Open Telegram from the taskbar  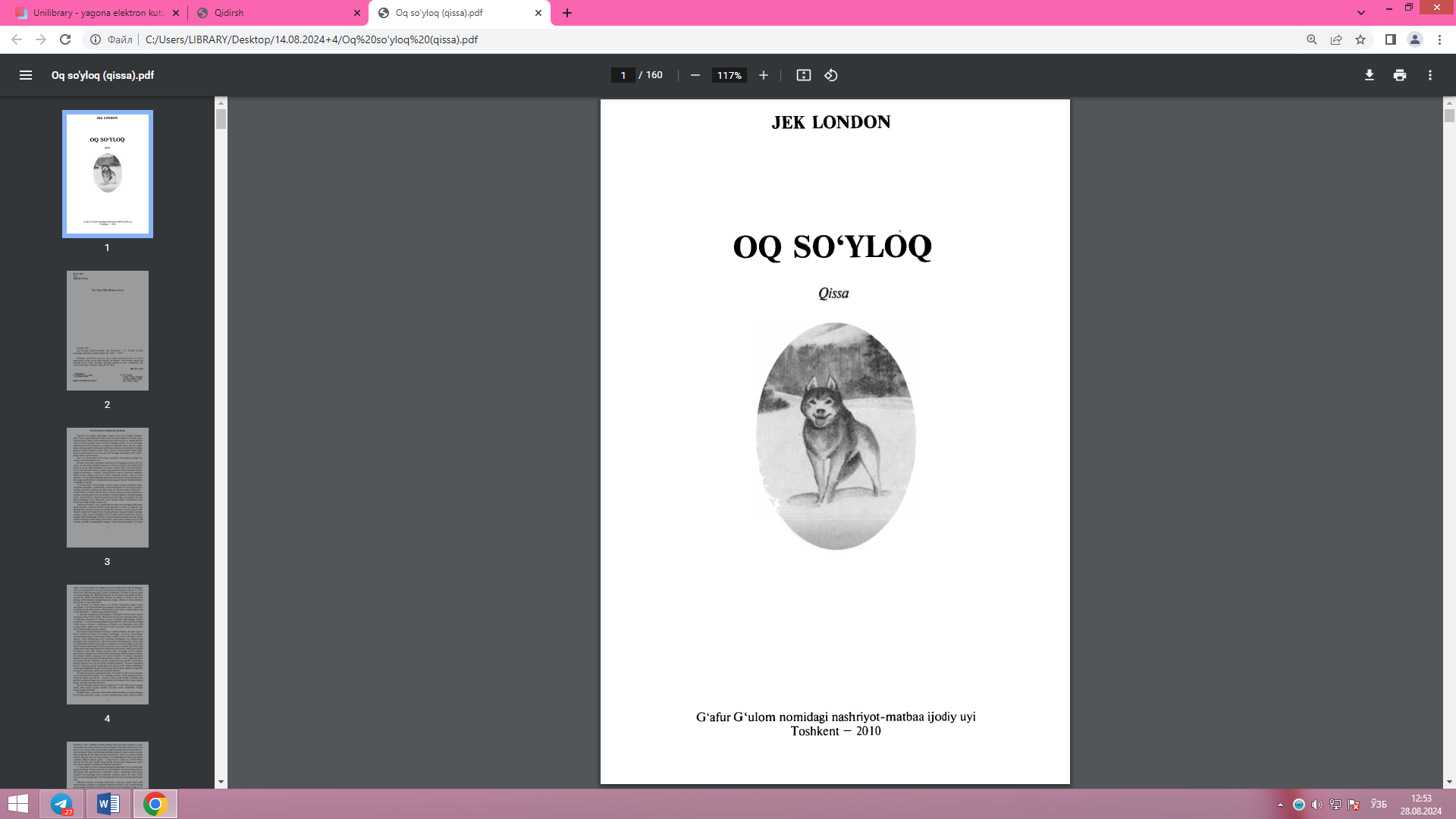[62, 804]
